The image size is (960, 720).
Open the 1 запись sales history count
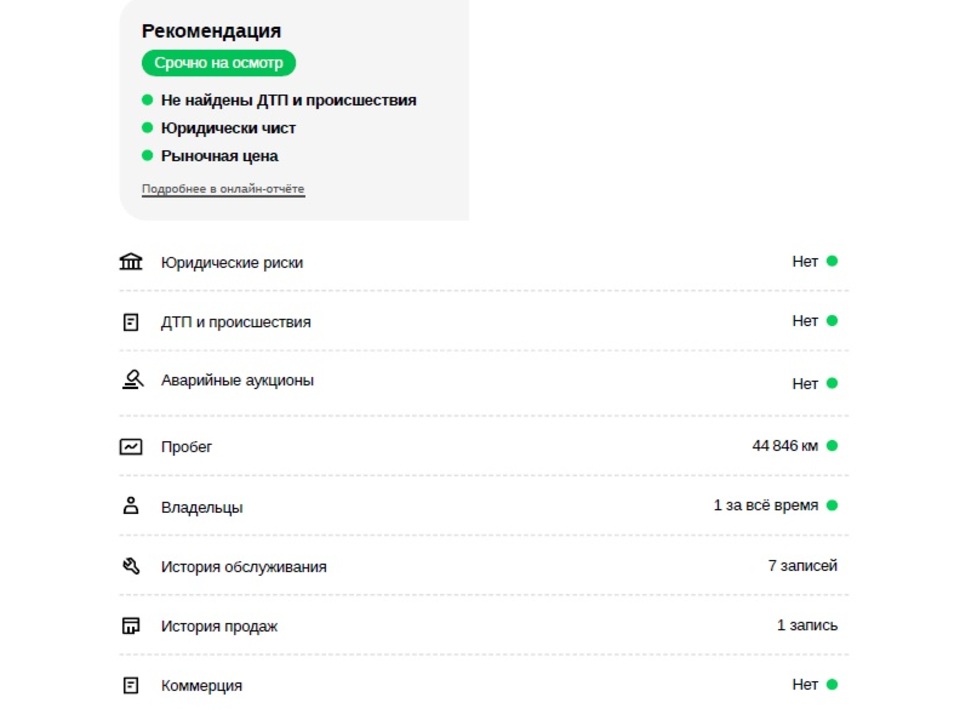point(807,625)
